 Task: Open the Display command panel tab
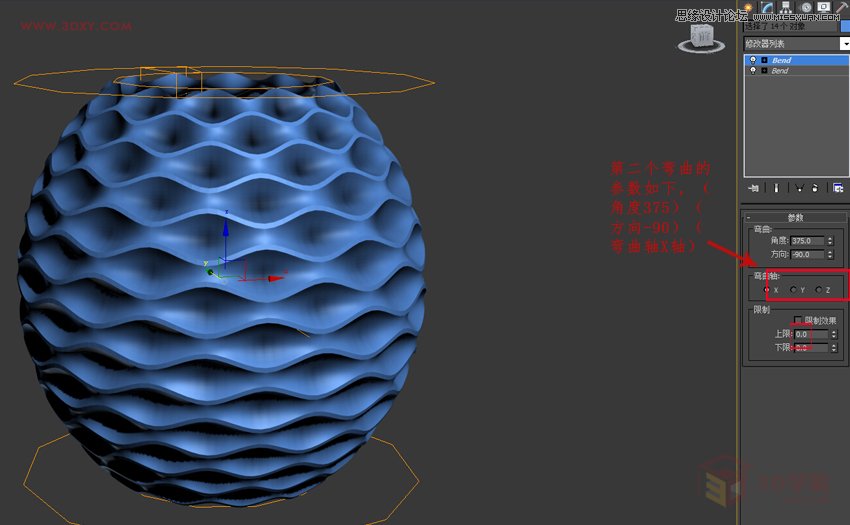click(824, 7)
